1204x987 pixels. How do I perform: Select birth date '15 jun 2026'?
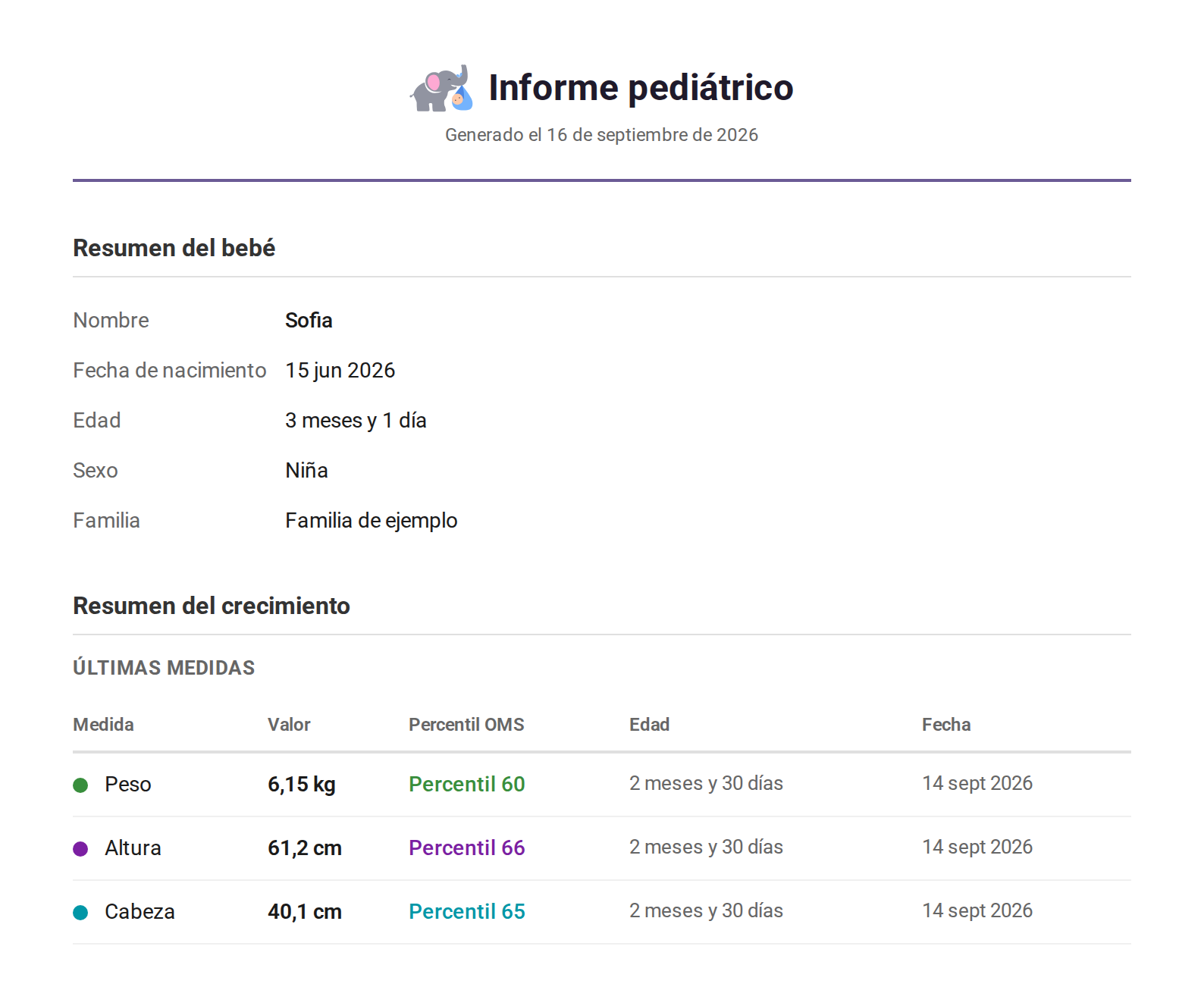point(340,370)
